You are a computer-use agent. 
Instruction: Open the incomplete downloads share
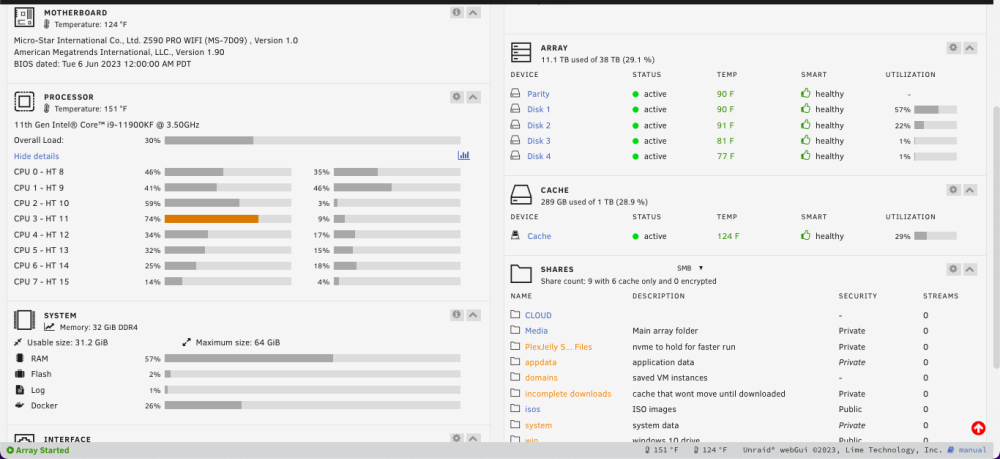(568, 394)
